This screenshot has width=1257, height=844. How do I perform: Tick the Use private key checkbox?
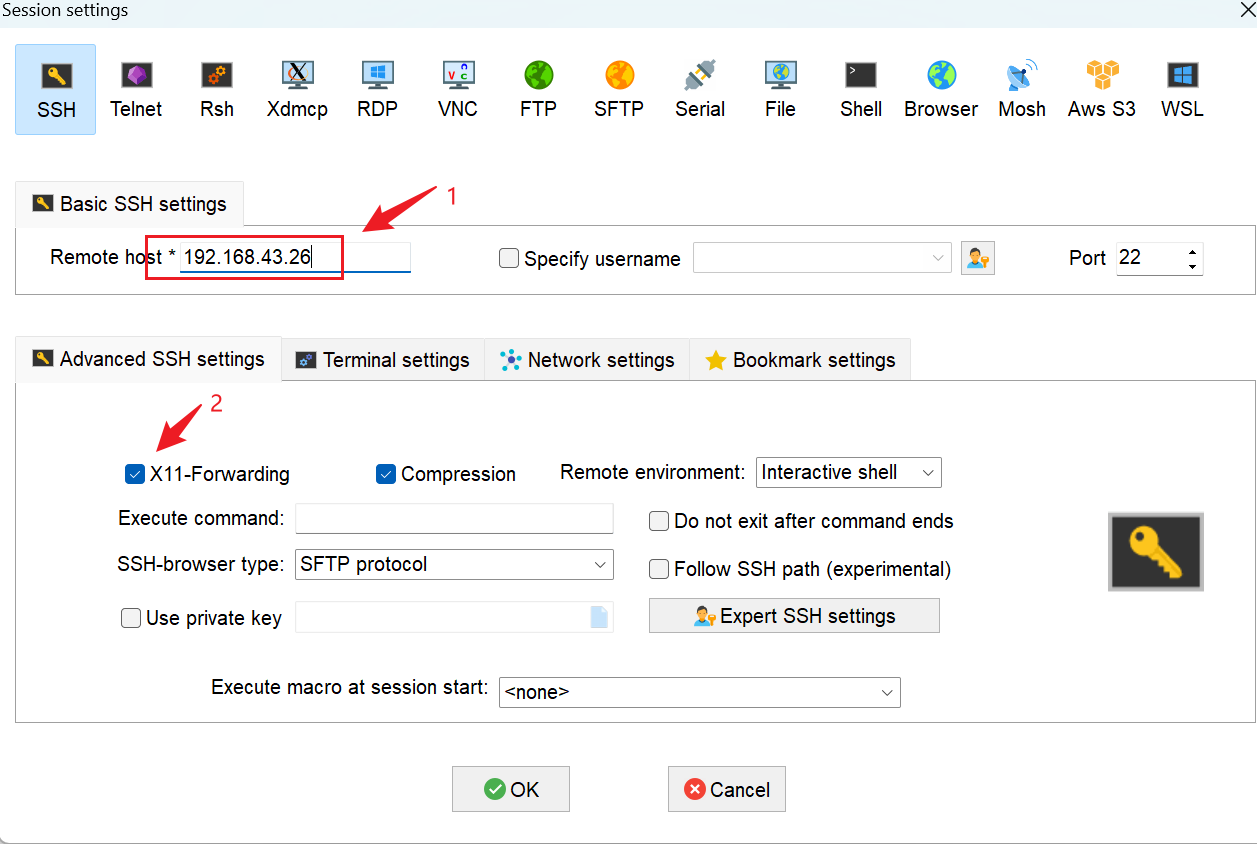pos(131,618)
